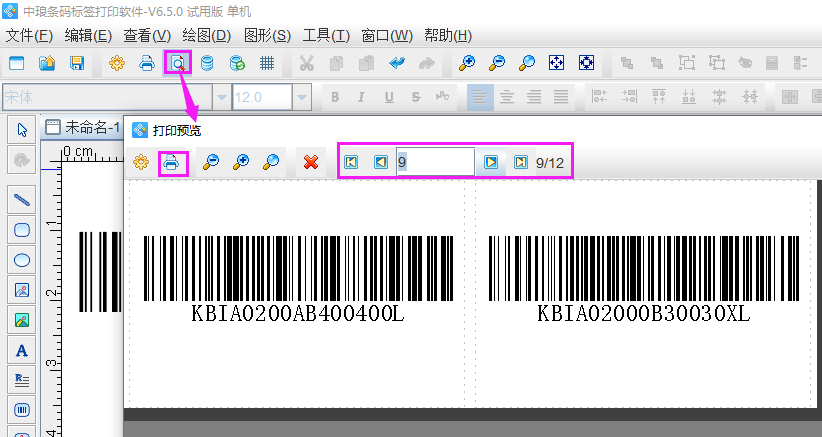Toggle italic formatting I
This screenshot has height=437, width=822.
pyautogui.click(x=361, y=97)
